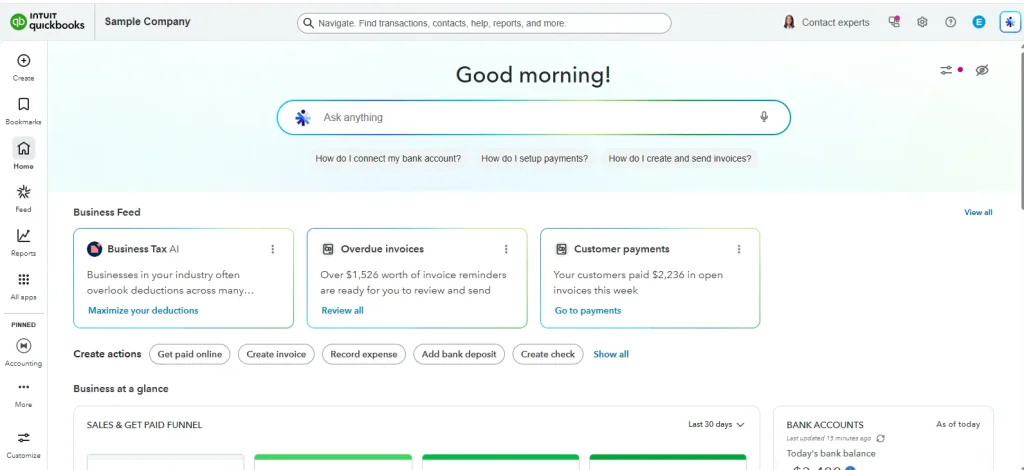Click Overdue invoices card icon
Image resolution: width=1024 pixels, height=470 pixels.
(328, 249)
